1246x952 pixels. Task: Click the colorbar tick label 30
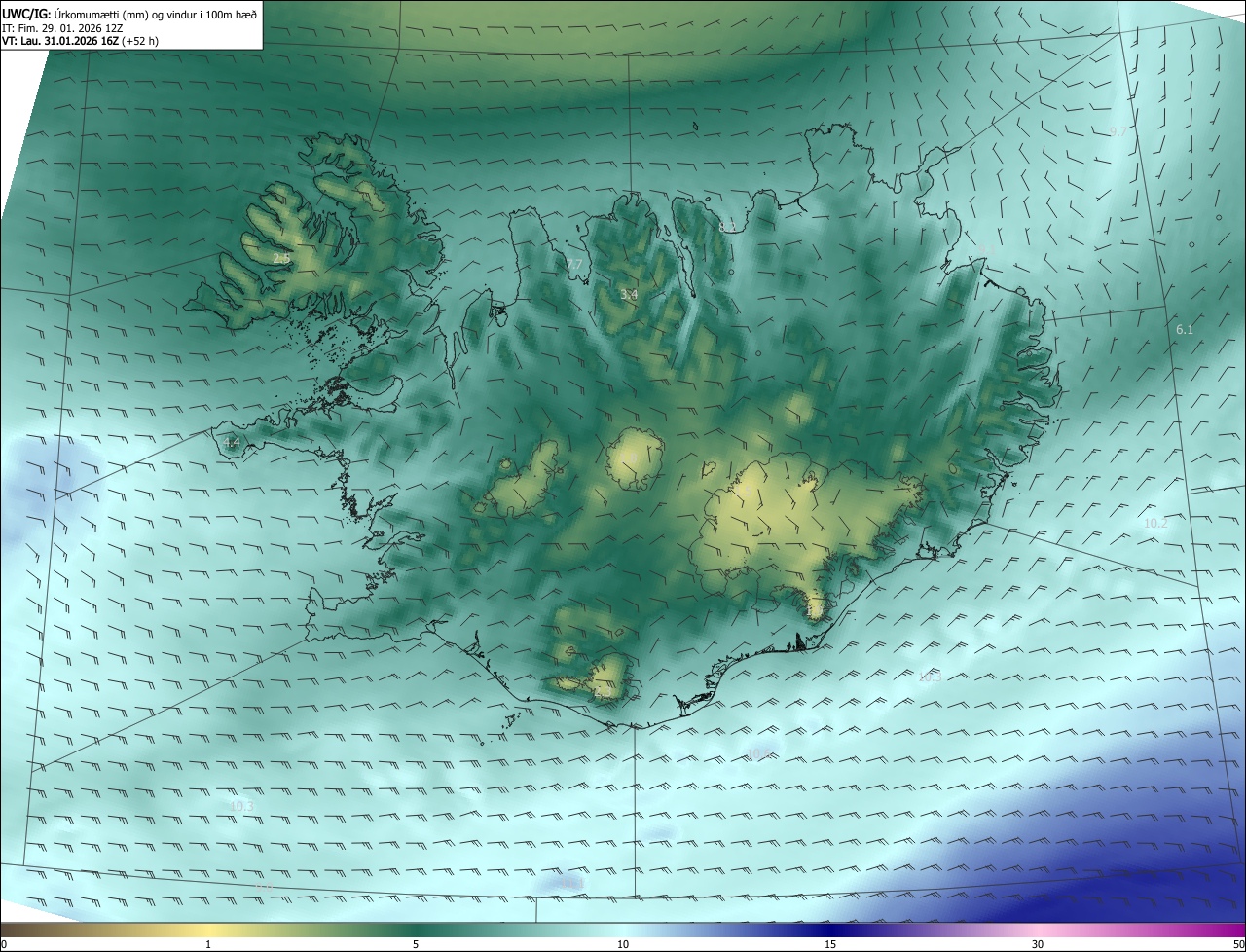point(1038,945)
